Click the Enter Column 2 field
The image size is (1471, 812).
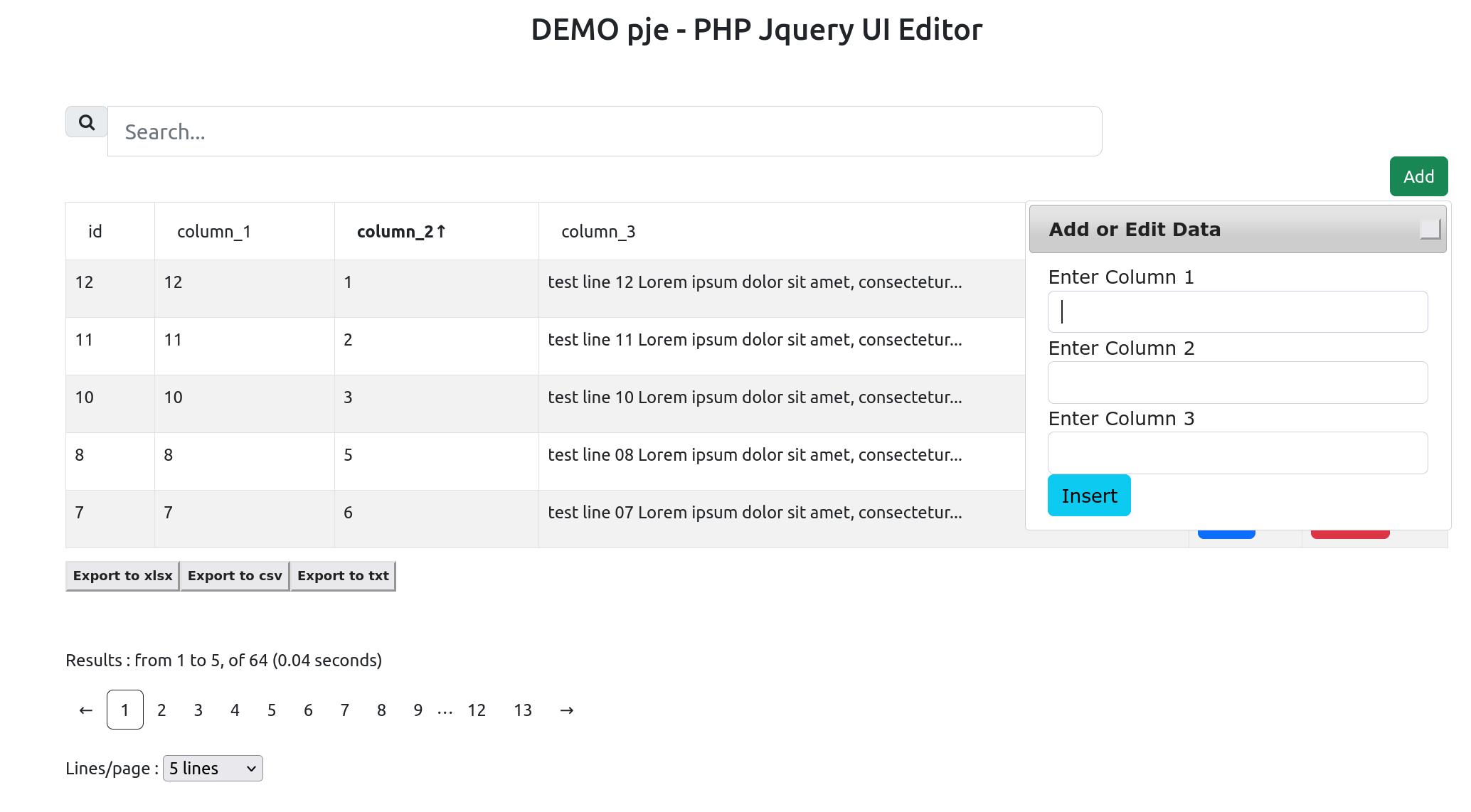[1237, 383]
